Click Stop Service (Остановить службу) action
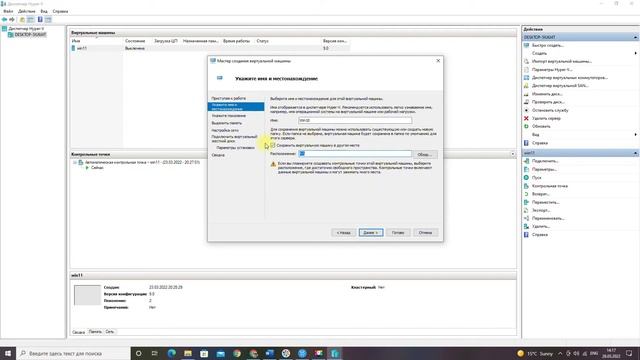The width and height of the screenshot is (640, 360). coord(550,110)
